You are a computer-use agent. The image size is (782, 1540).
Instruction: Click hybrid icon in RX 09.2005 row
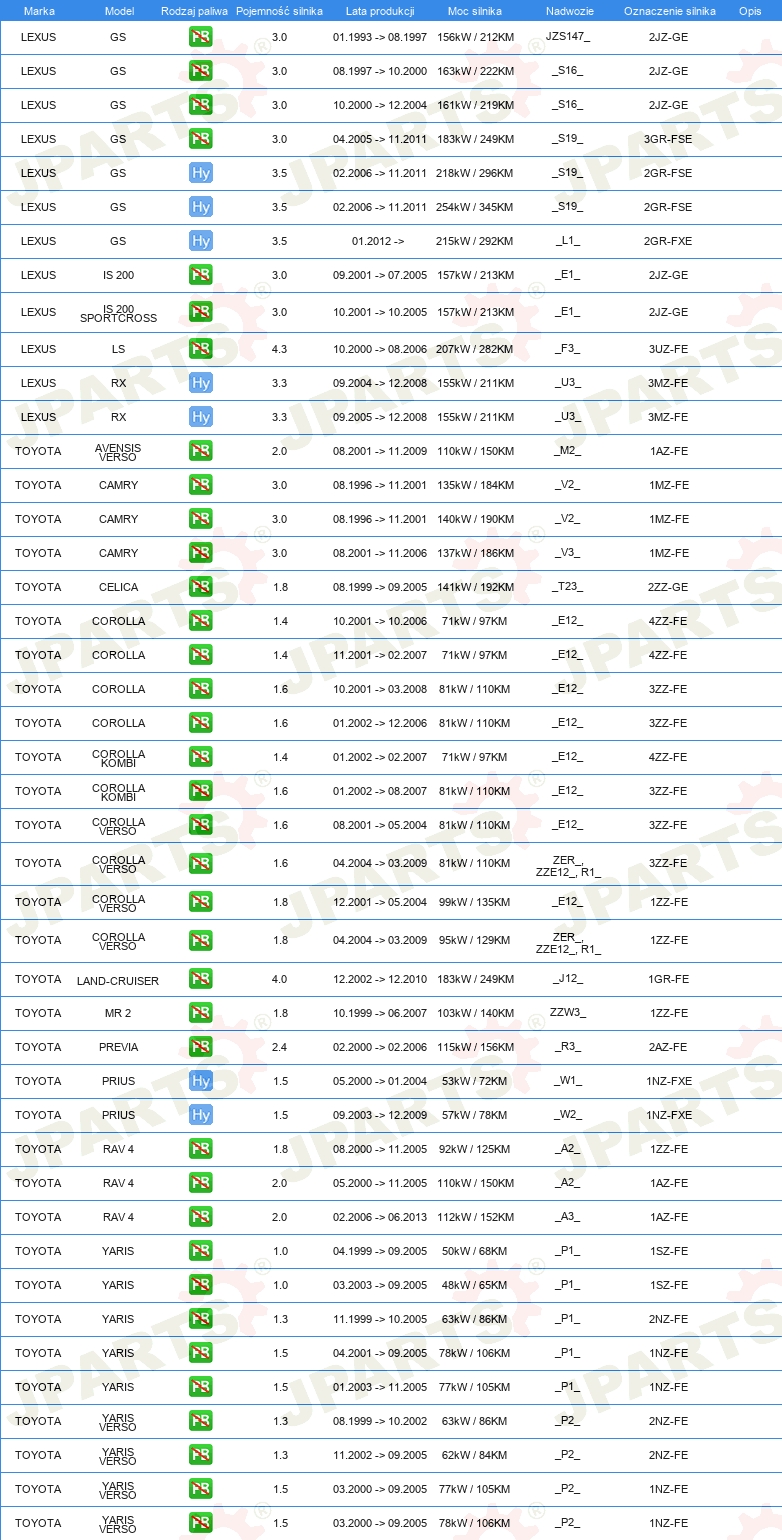pos(200,417)
